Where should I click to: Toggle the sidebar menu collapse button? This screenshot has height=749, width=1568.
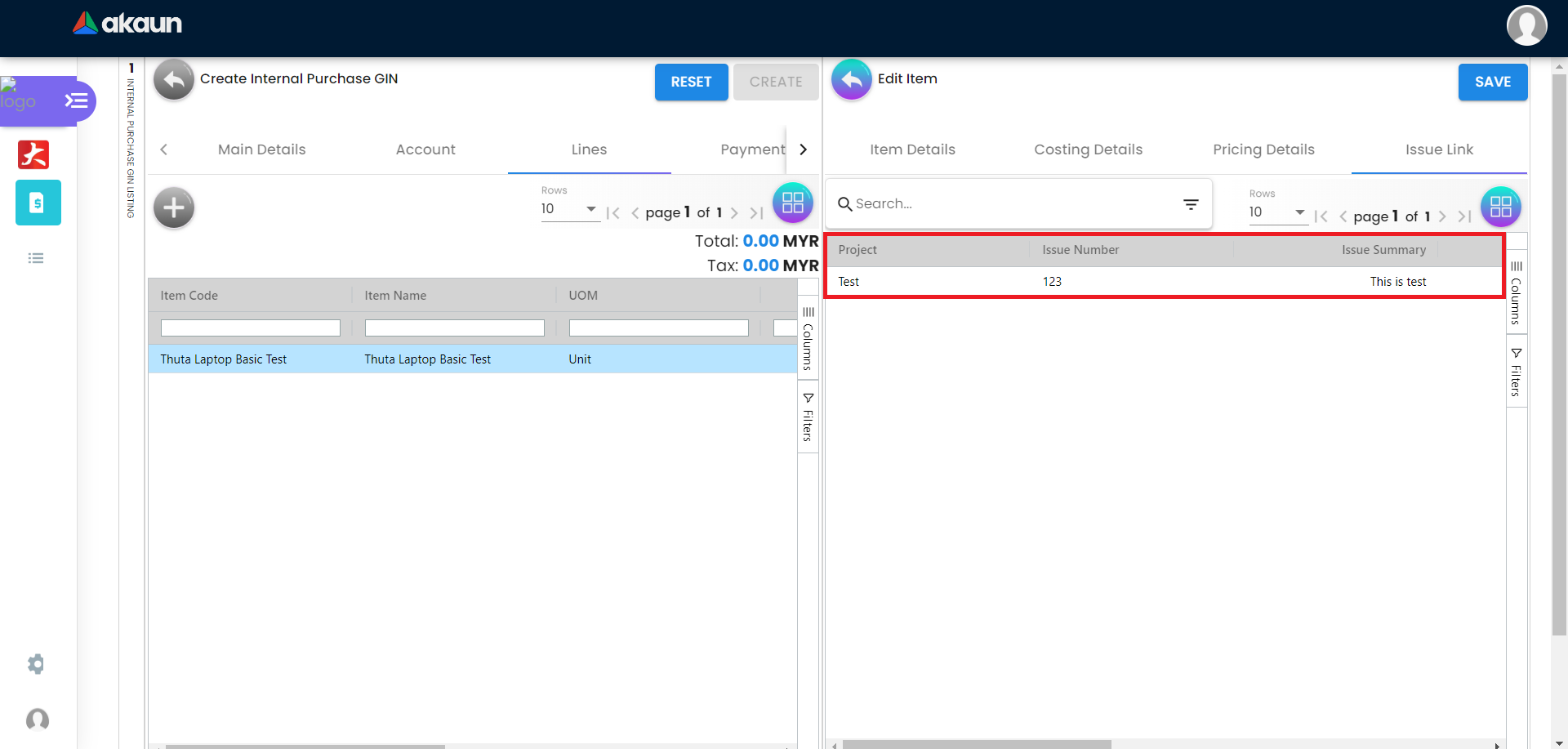pos(77,100)
